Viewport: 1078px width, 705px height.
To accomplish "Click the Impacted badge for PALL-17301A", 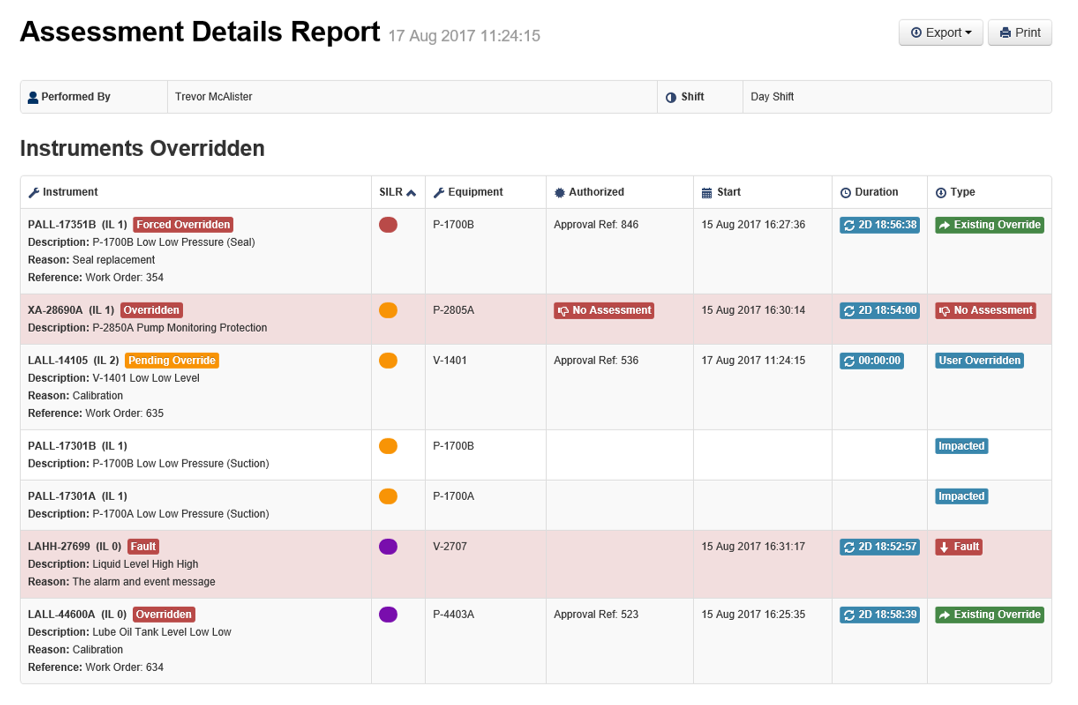I will tap(961, 497).
